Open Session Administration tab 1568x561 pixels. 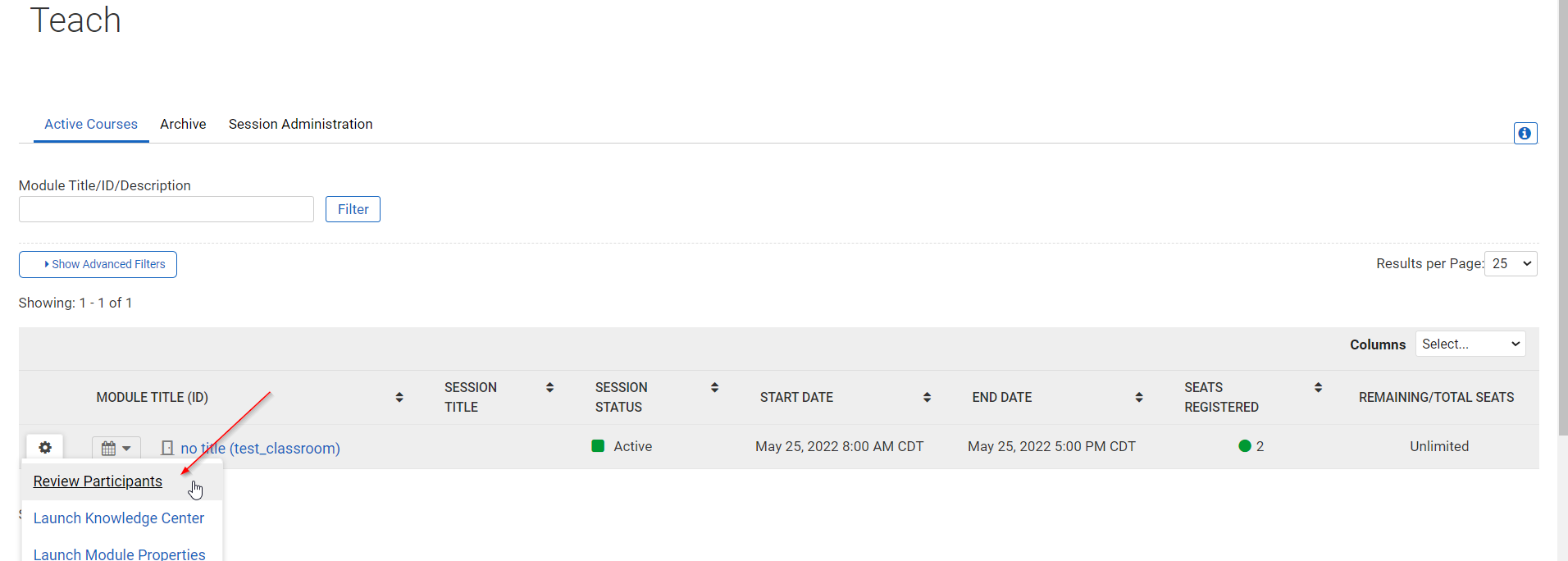(300, 124)
